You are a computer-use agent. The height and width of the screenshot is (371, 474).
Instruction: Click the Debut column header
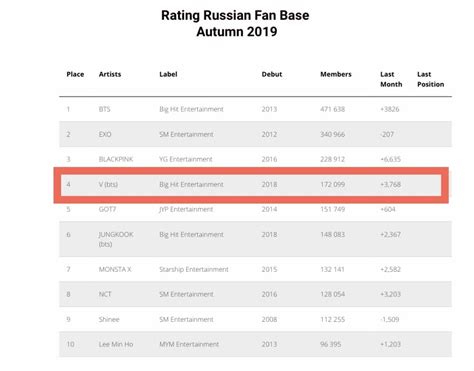coord(272,74)
